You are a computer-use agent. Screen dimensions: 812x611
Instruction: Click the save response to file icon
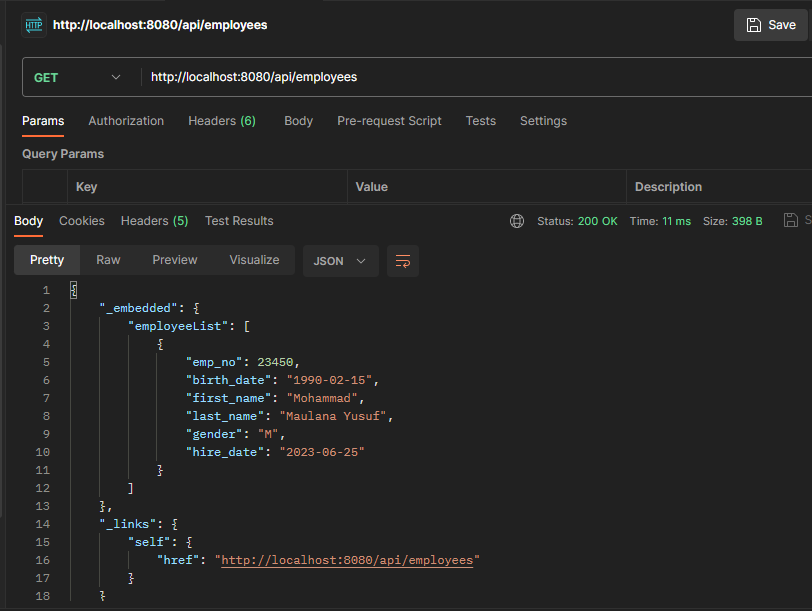point(790,220)
